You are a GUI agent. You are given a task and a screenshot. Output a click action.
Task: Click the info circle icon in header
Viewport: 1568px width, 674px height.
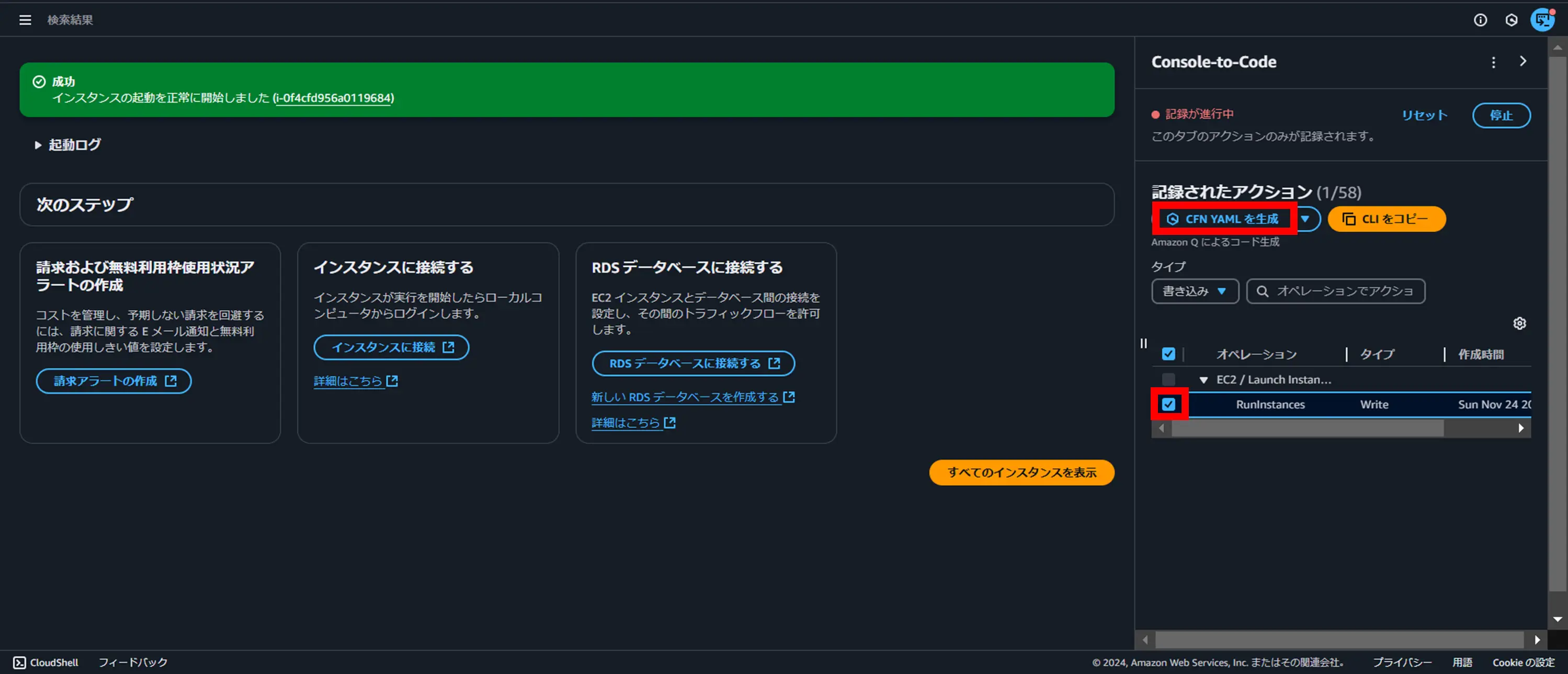pos(1480,20)
